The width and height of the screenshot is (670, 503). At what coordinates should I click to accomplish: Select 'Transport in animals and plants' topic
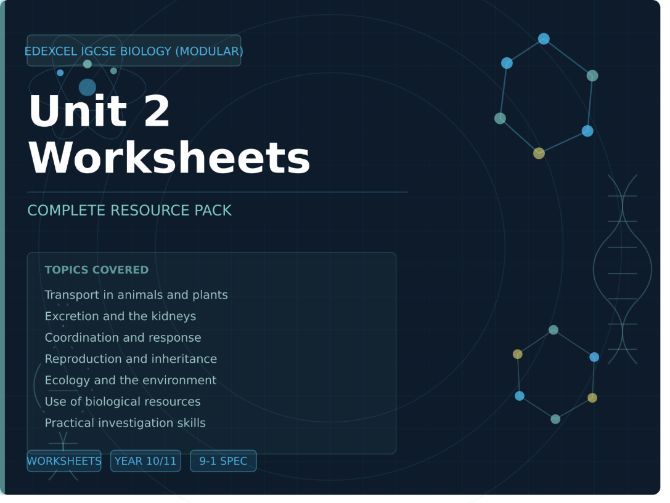(136, 295)
